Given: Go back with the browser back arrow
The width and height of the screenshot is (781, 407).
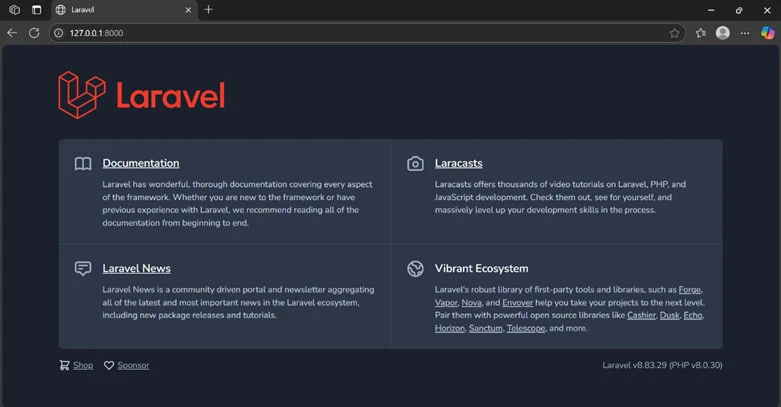Looking at the screenshot, I should [x=12, y=33].
